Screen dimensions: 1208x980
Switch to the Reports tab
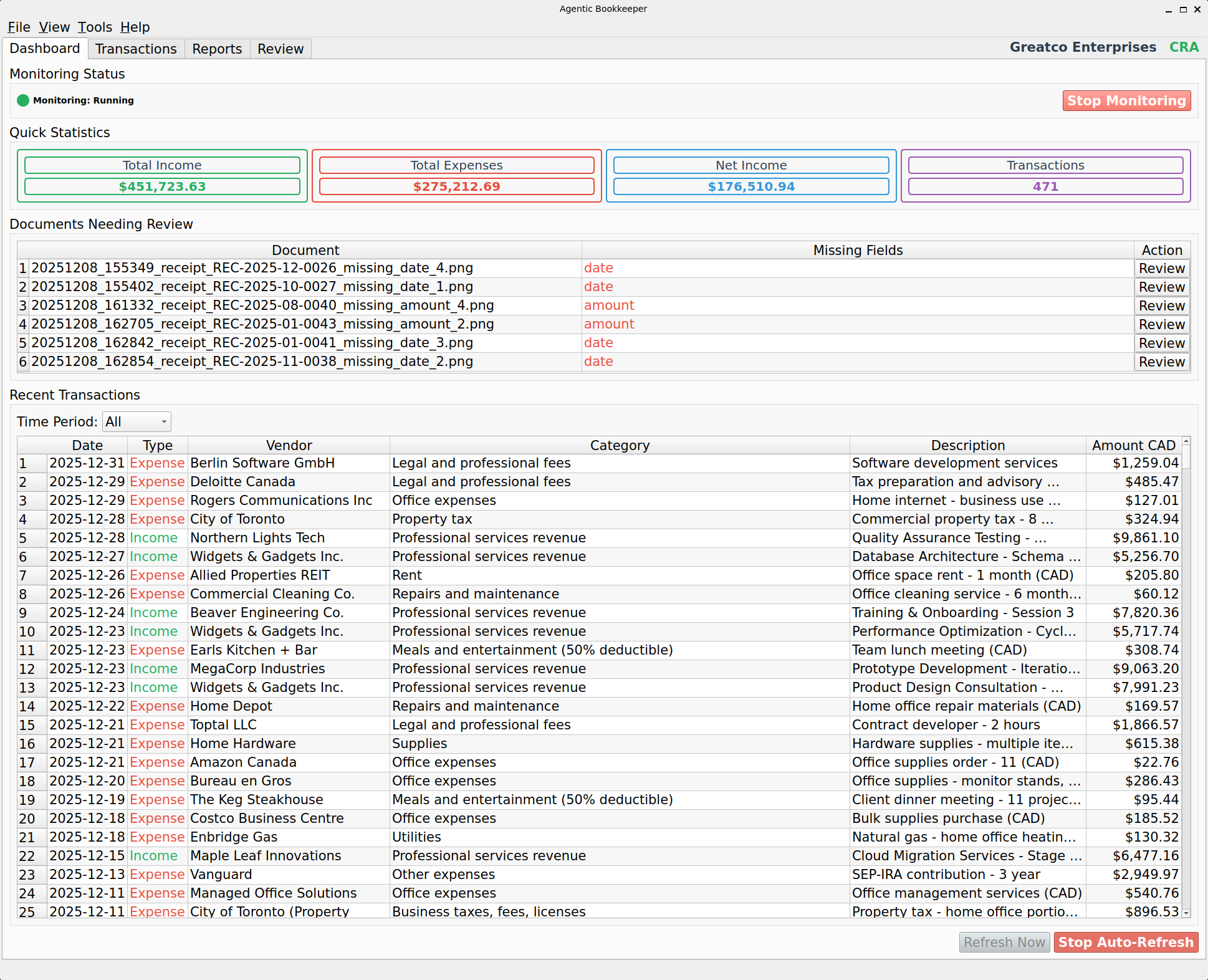click(216, 49)
